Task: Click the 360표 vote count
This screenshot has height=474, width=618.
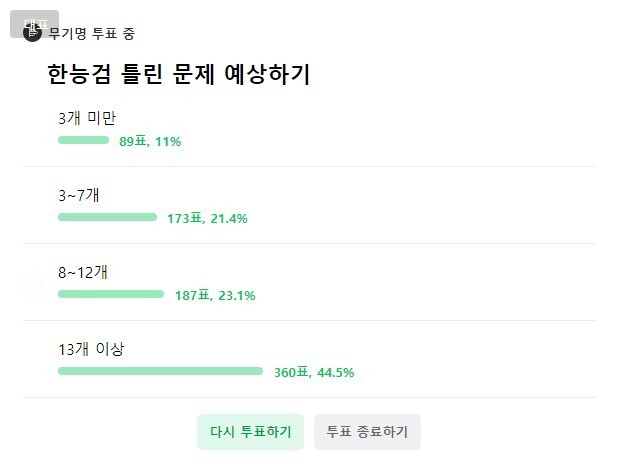Action: [x=291, y=372]
